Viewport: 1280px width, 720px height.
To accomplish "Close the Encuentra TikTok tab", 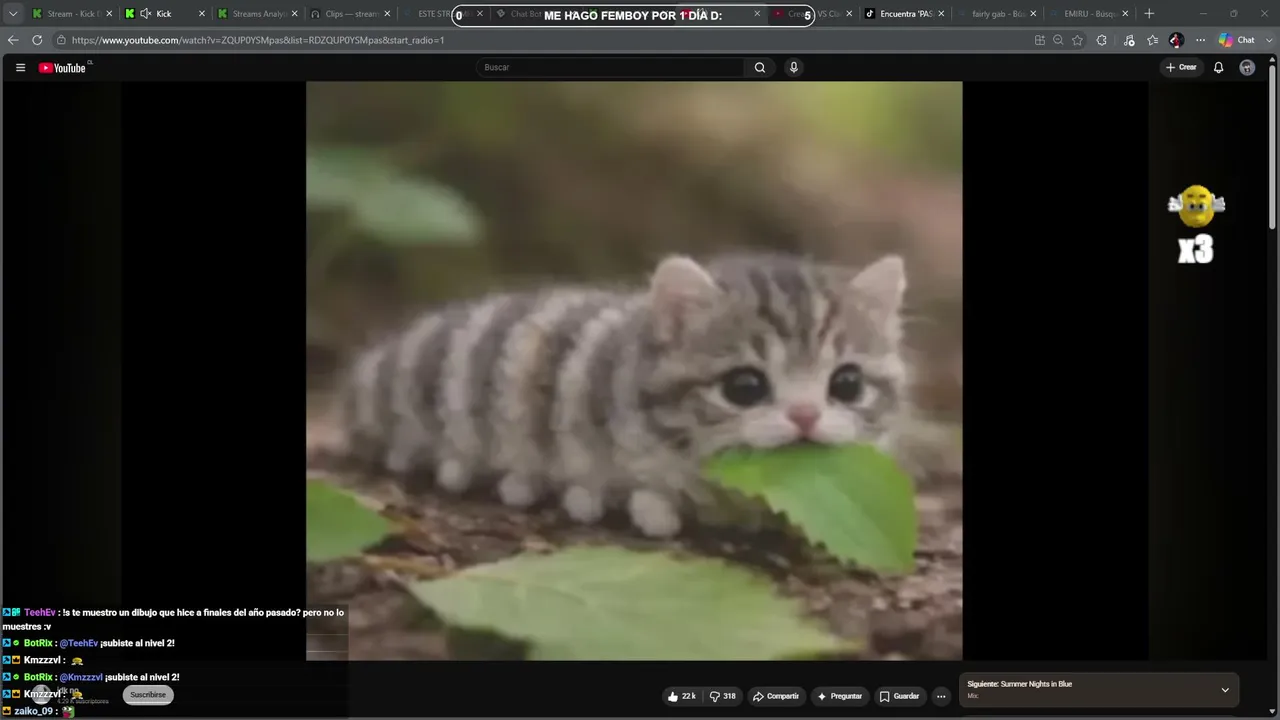I will [x=940, y=14].
